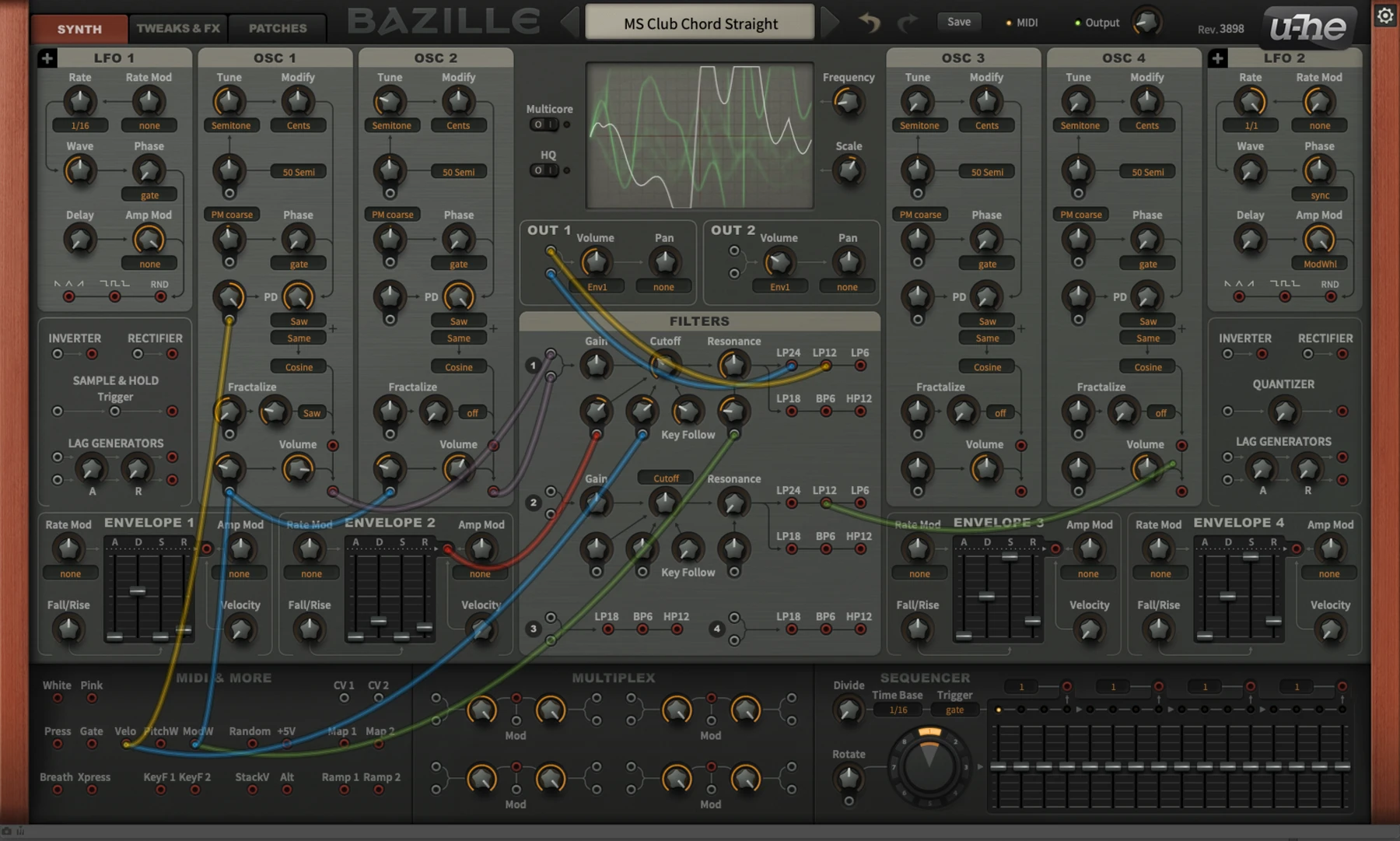Click the u-he logo
1400x841 pixels.
click(x=1307, y=26)
